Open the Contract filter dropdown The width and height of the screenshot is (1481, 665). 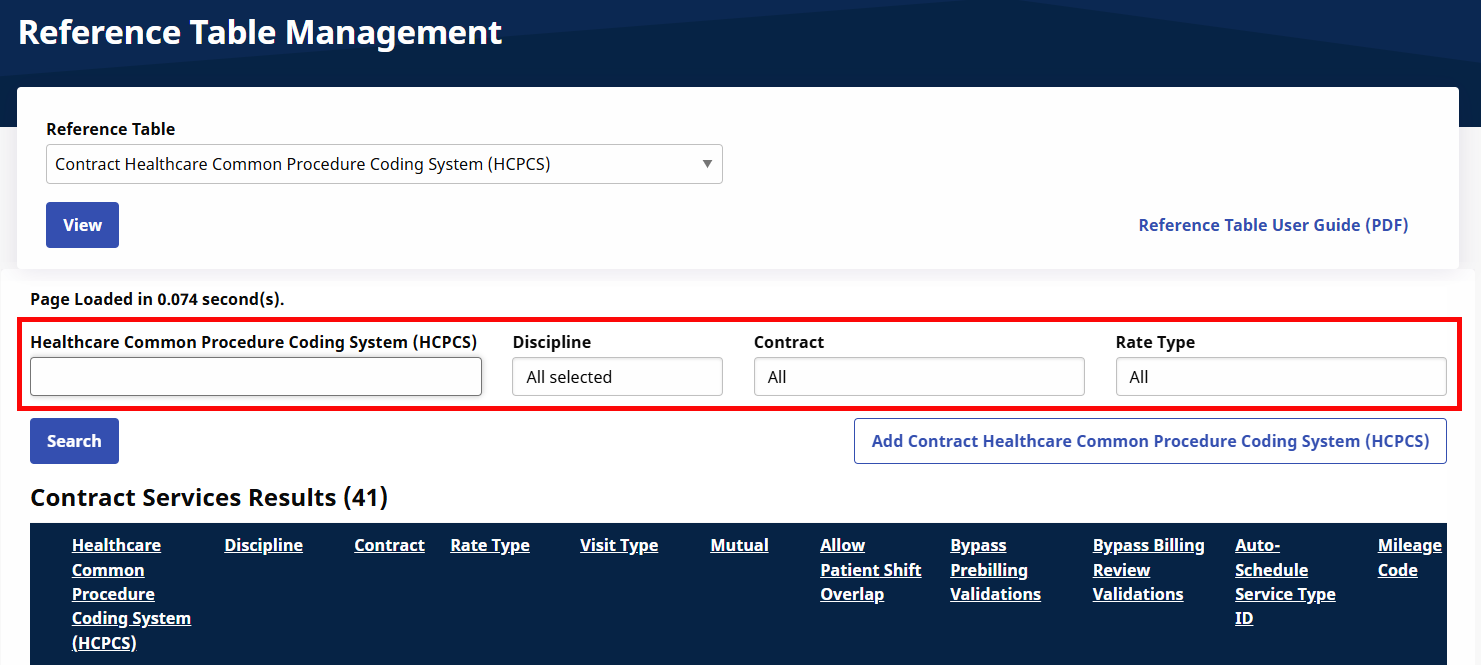[919, 376]
